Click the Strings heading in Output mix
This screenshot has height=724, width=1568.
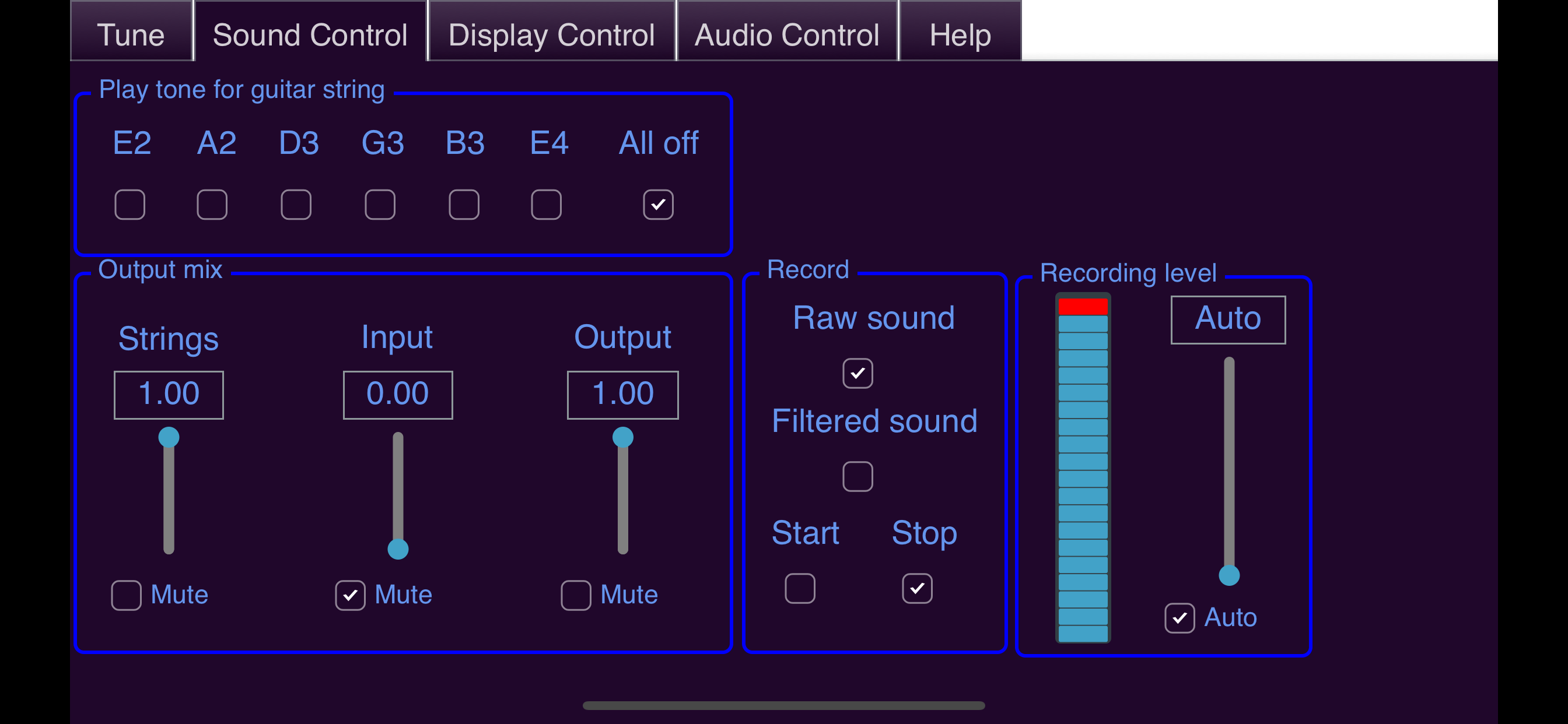(x=168, y=339)
